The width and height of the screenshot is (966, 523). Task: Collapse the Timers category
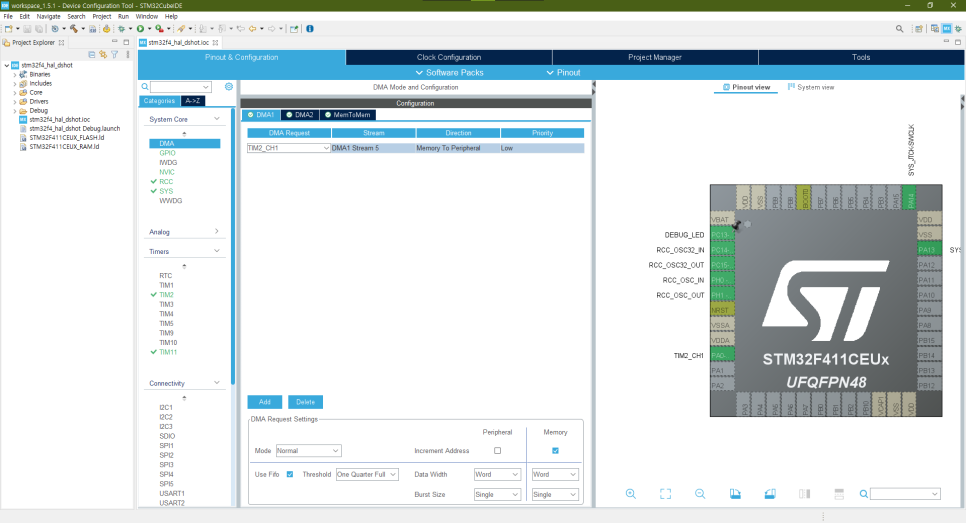[217, 251]
